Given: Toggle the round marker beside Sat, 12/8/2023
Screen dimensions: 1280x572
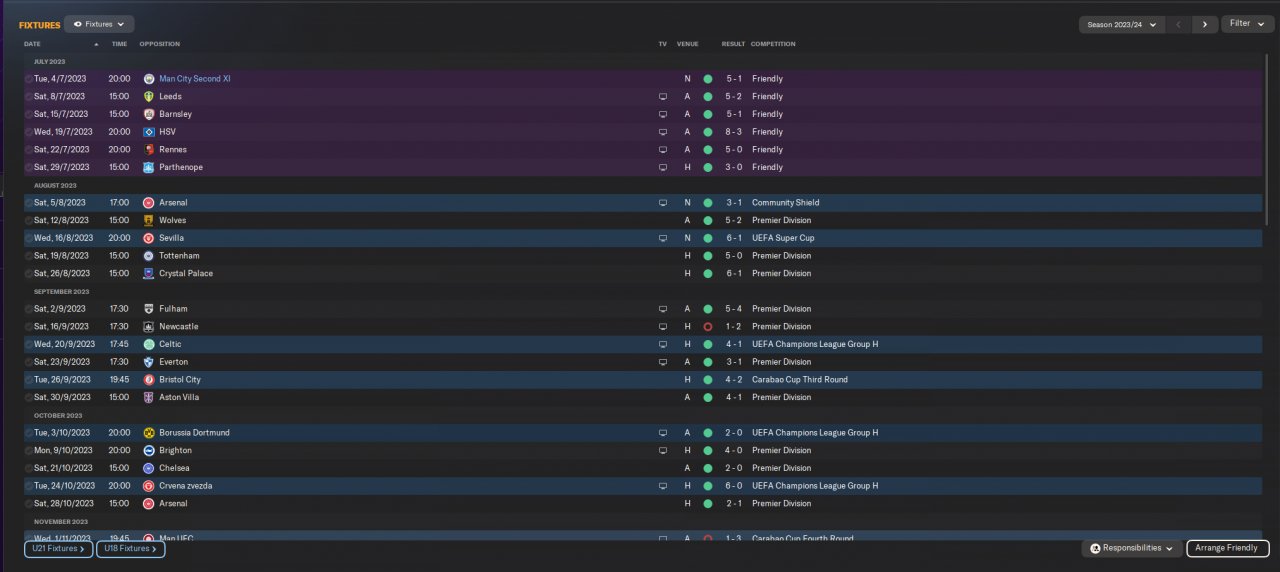Looking at the screenshot, I should (29, 221).
